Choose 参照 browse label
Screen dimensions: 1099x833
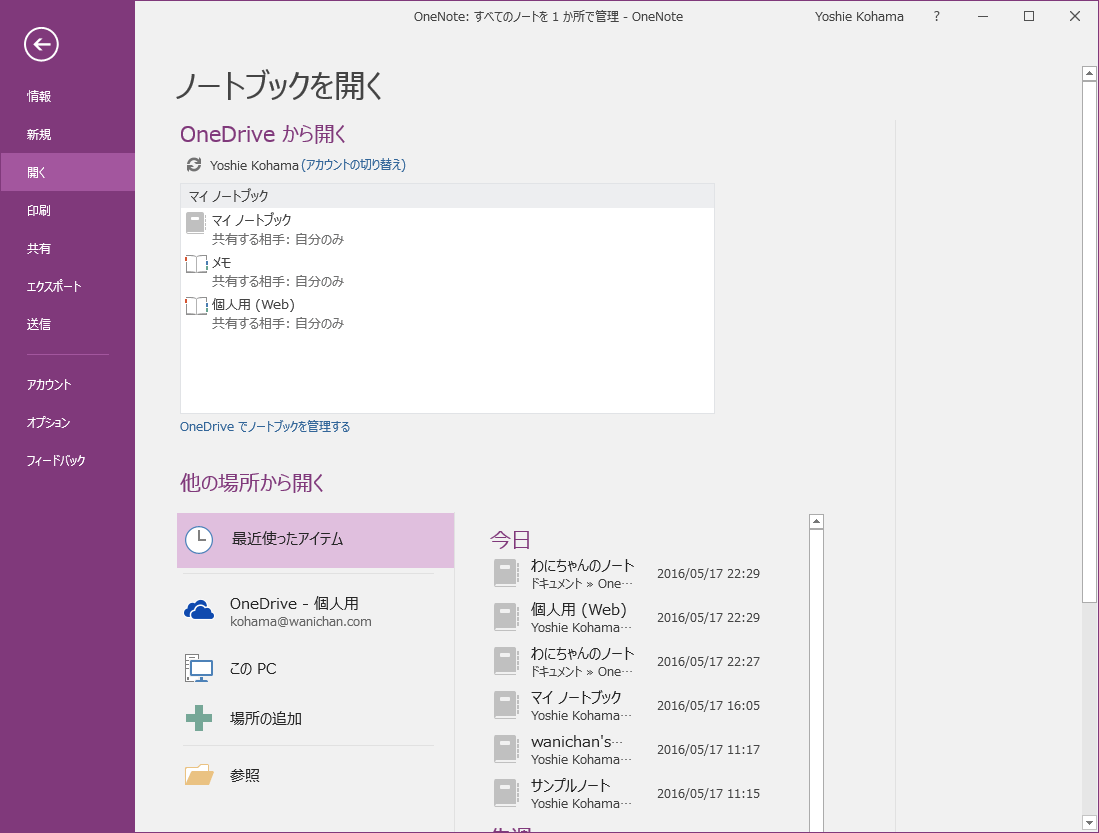click(x=245, y=776)
